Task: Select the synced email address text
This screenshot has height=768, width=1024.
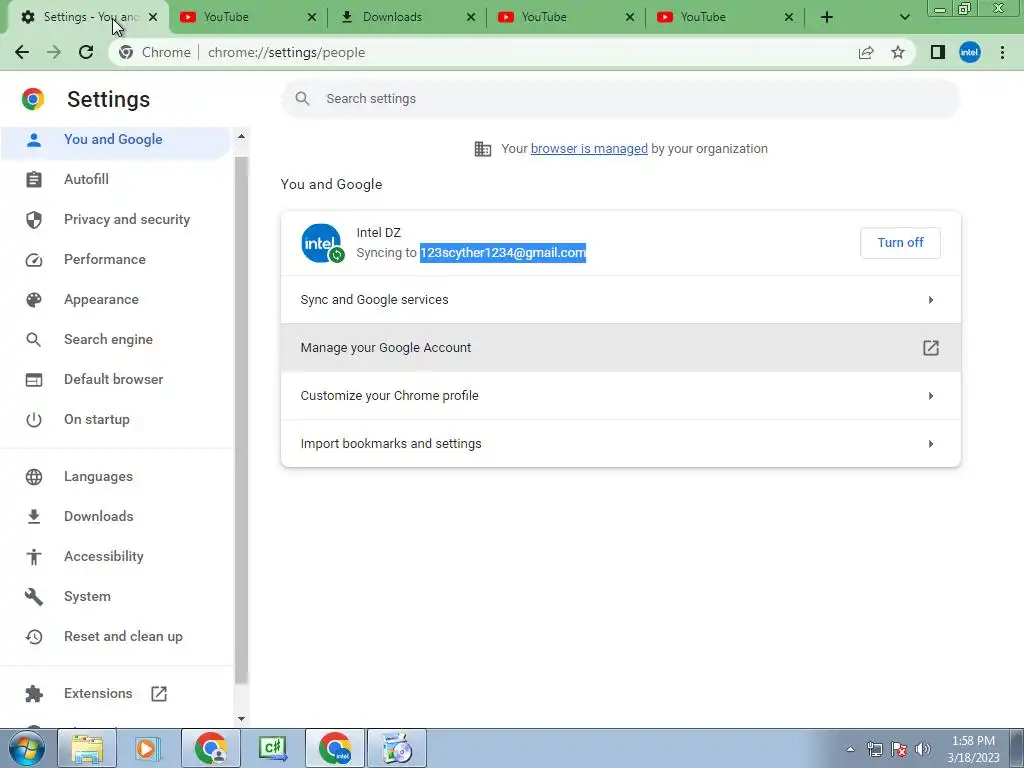Action: coord(503,253)
